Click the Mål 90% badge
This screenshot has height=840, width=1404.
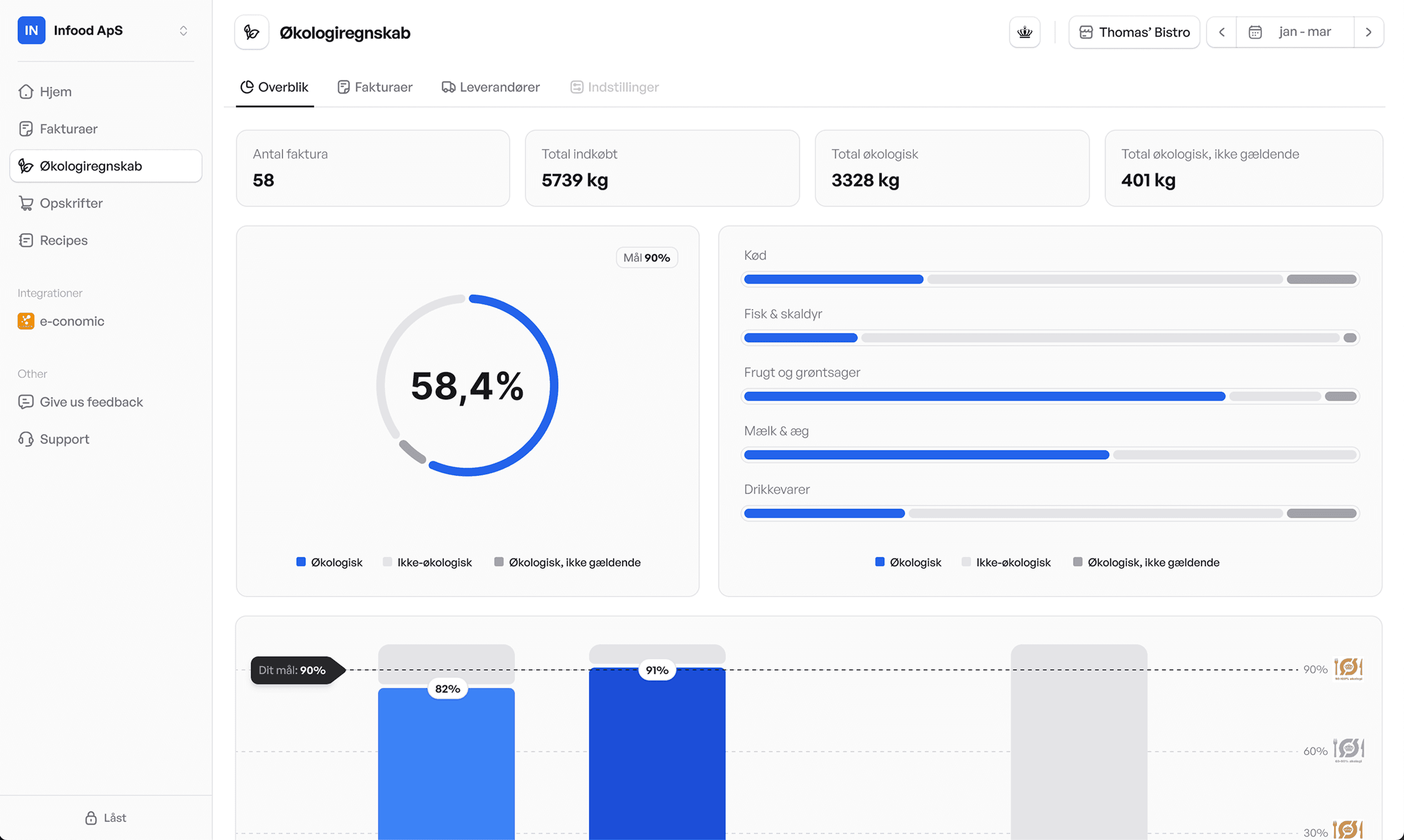pyautogui.click(x=647, y=257)
